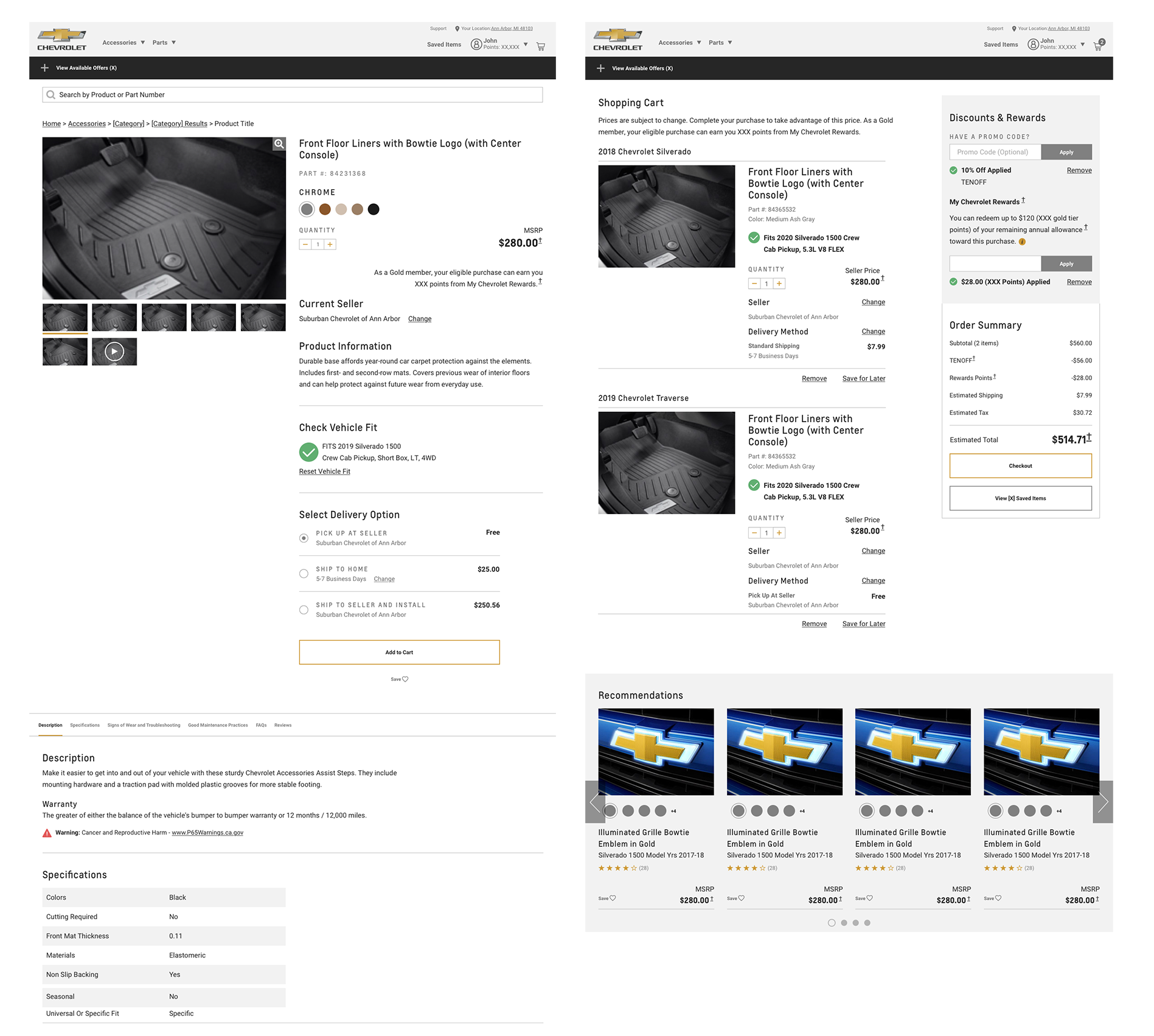Decrease quantity for 2019 Traverse cart item
This screenshot has width=1154, height=1036.
click(754, 533)
